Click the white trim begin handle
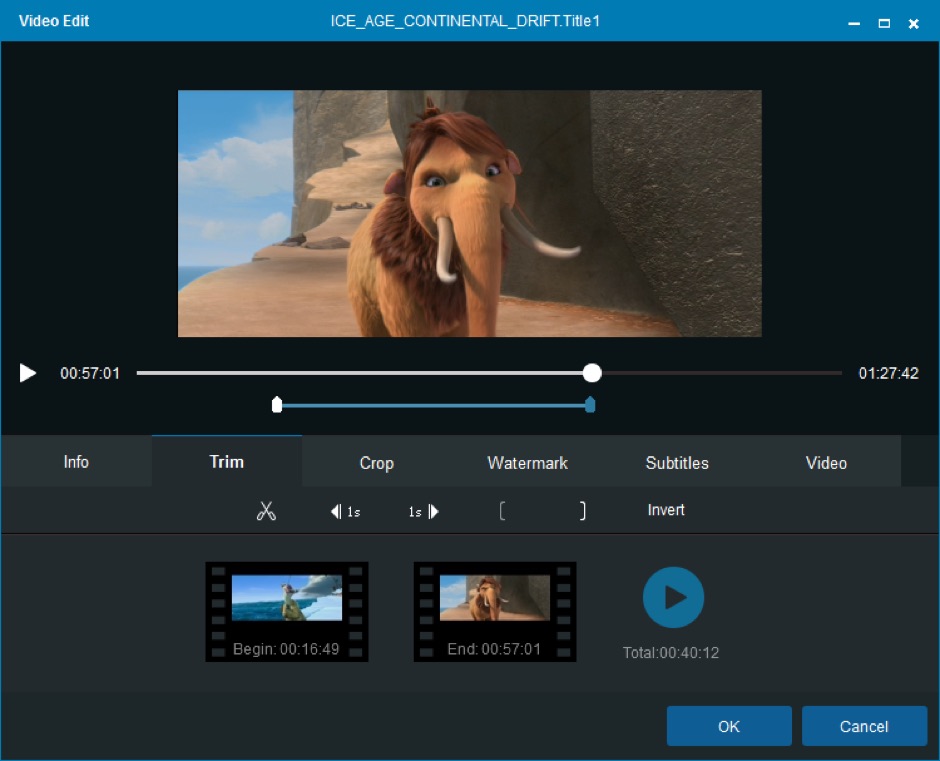 [276, 405]
